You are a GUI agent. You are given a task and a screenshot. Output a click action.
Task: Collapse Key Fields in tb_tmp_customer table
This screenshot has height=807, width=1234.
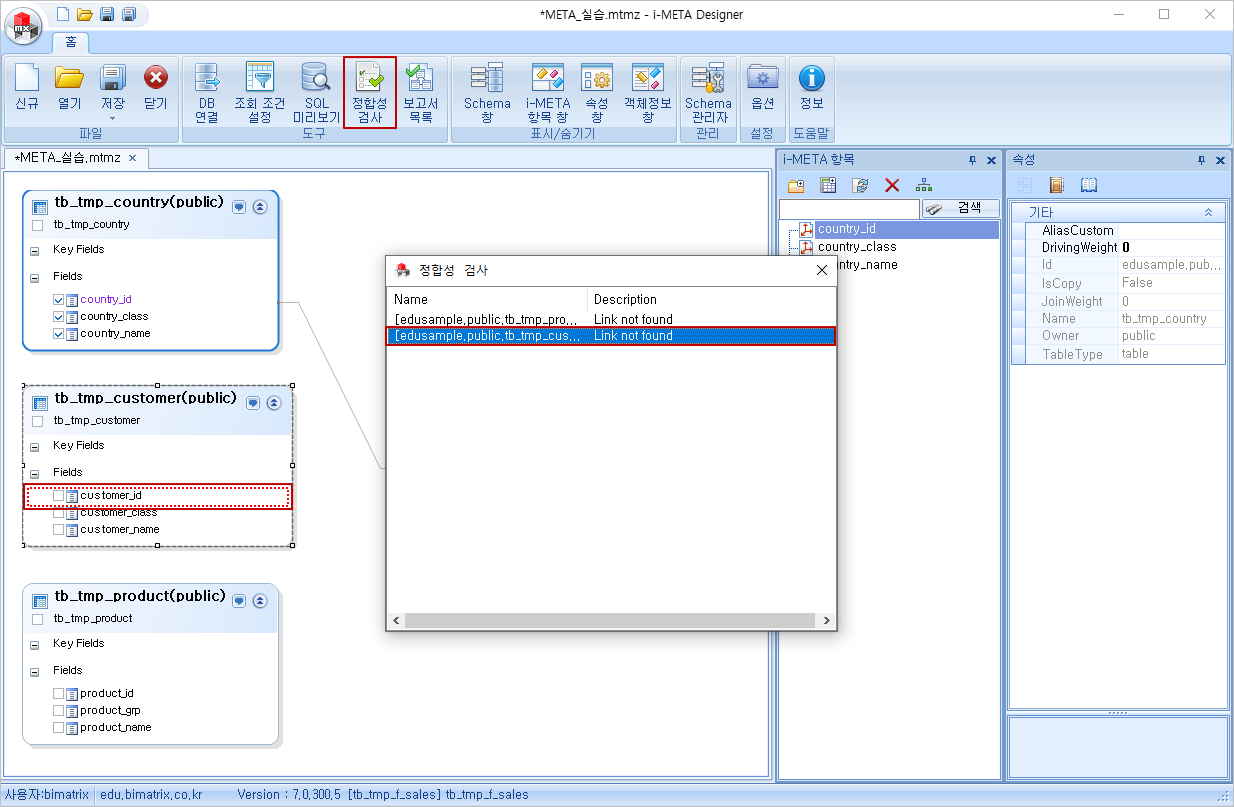(x=34, y=447)
